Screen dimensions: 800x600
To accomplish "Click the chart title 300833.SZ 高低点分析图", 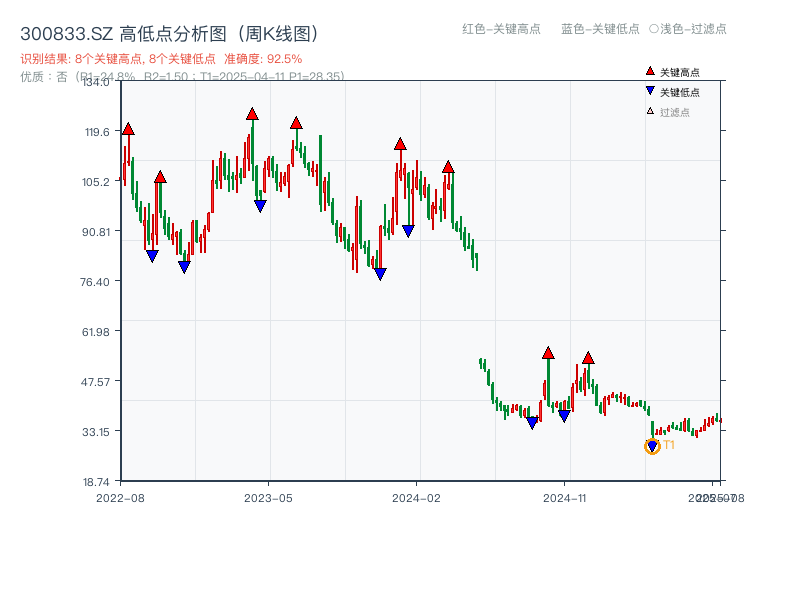I will [170, 31].
